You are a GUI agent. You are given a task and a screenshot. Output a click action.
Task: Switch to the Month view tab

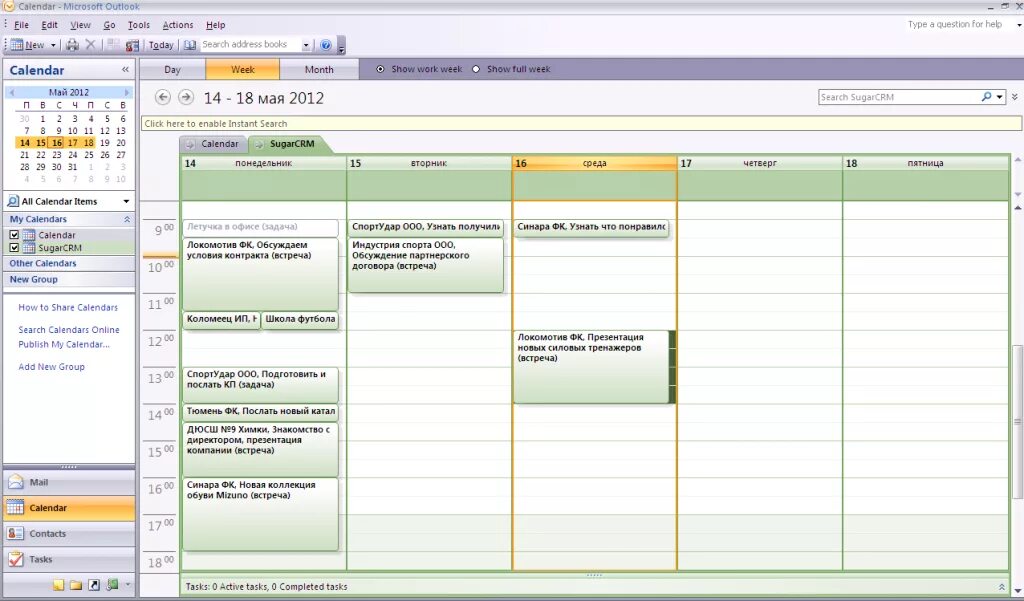pos(318,68)
